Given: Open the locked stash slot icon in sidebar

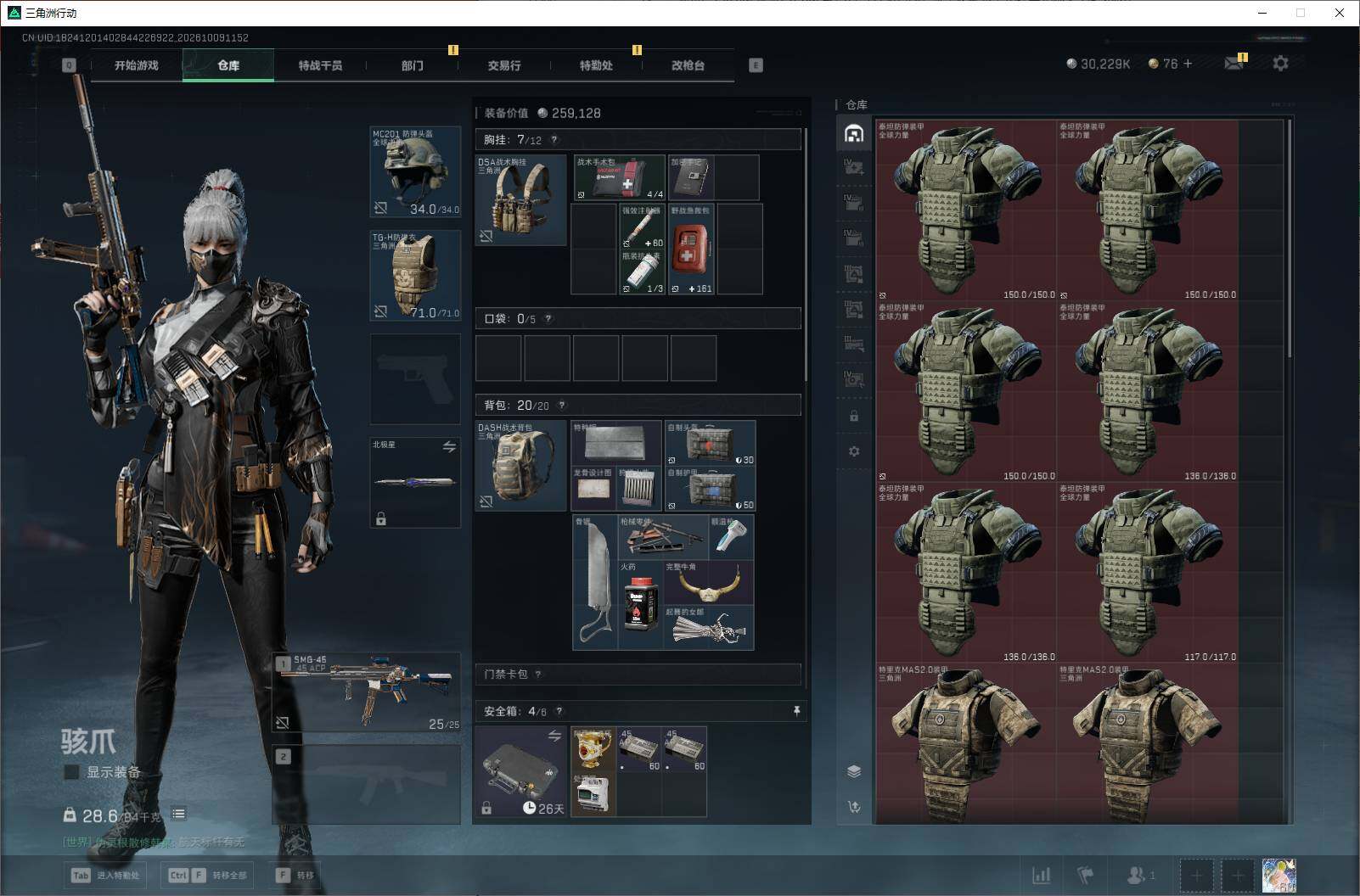Looking at the screenshot, I should pos(854,417).
